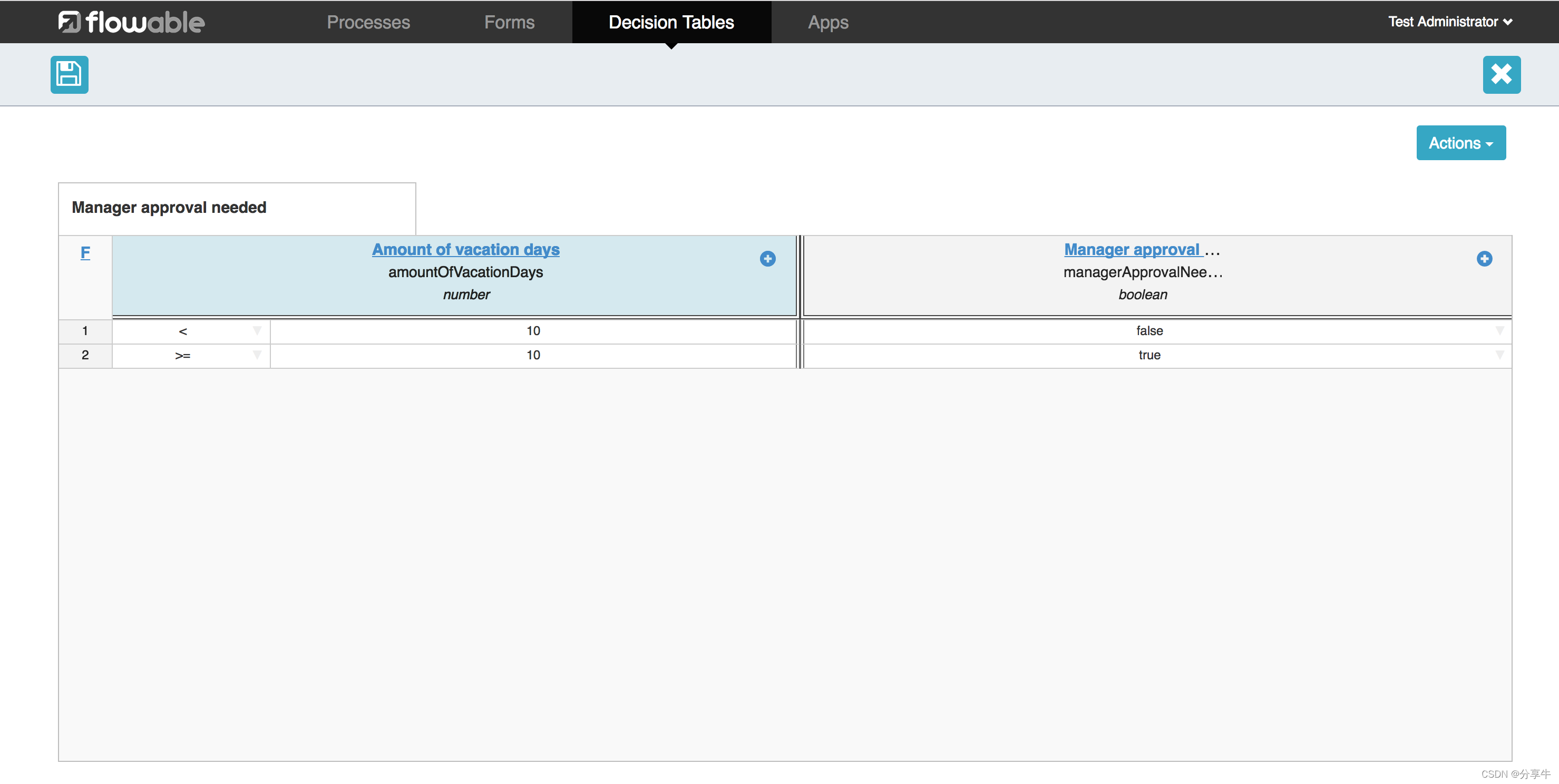Open the operator dropdown for row 2
Image resolution: width=1559 pixels, height=784 pixels.
point(255,355)
